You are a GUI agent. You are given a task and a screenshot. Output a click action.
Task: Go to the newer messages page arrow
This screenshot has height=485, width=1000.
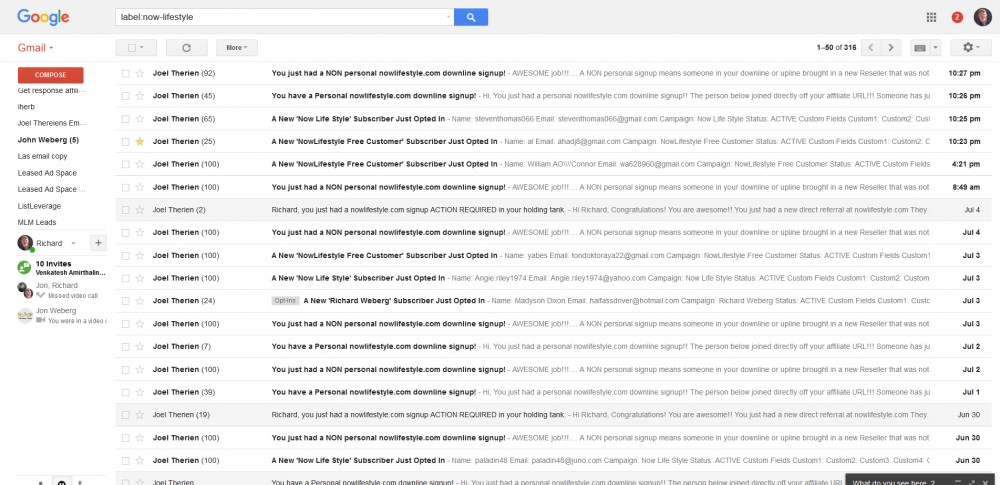pyautogui.click(x=871, y=47)
